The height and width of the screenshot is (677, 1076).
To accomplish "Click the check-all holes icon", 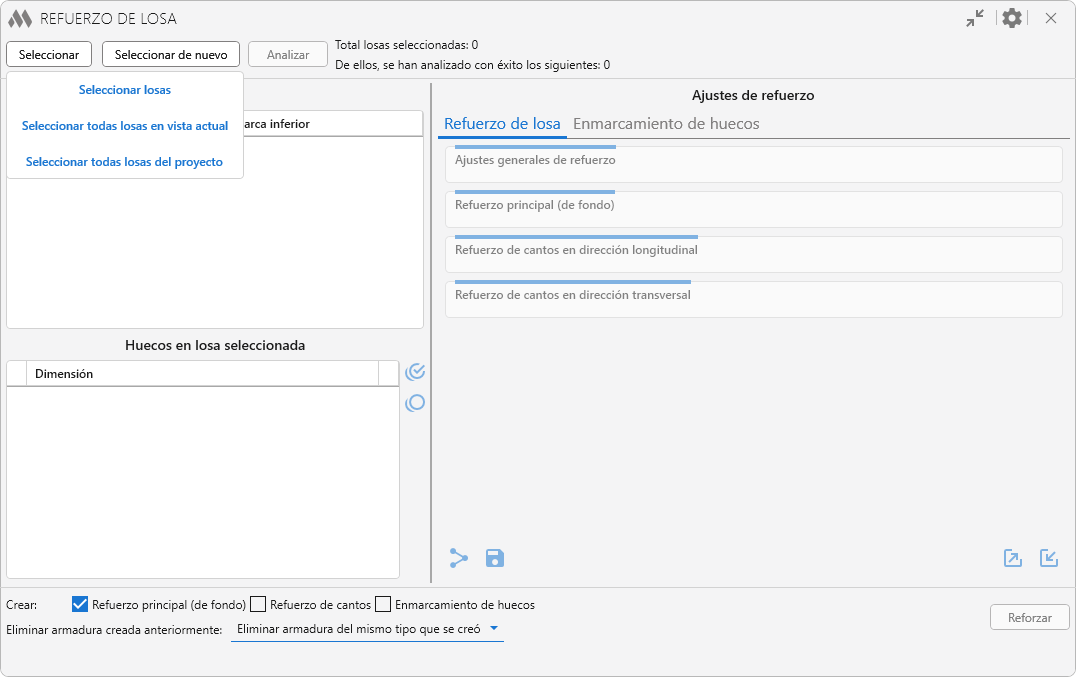I will 415,372.
